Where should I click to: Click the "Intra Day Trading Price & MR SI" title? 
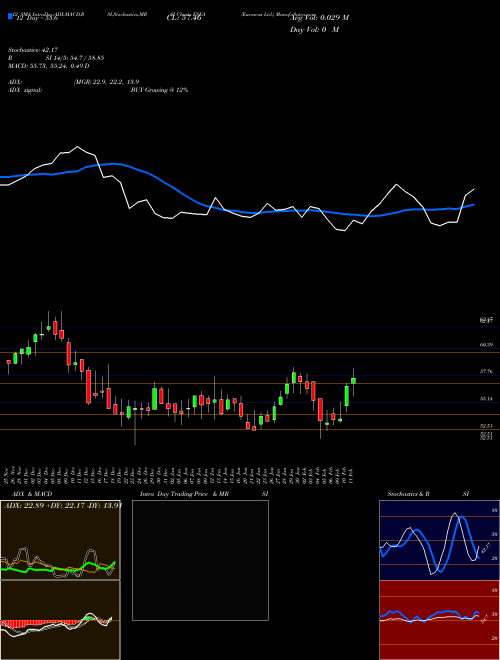click(204, 494)
